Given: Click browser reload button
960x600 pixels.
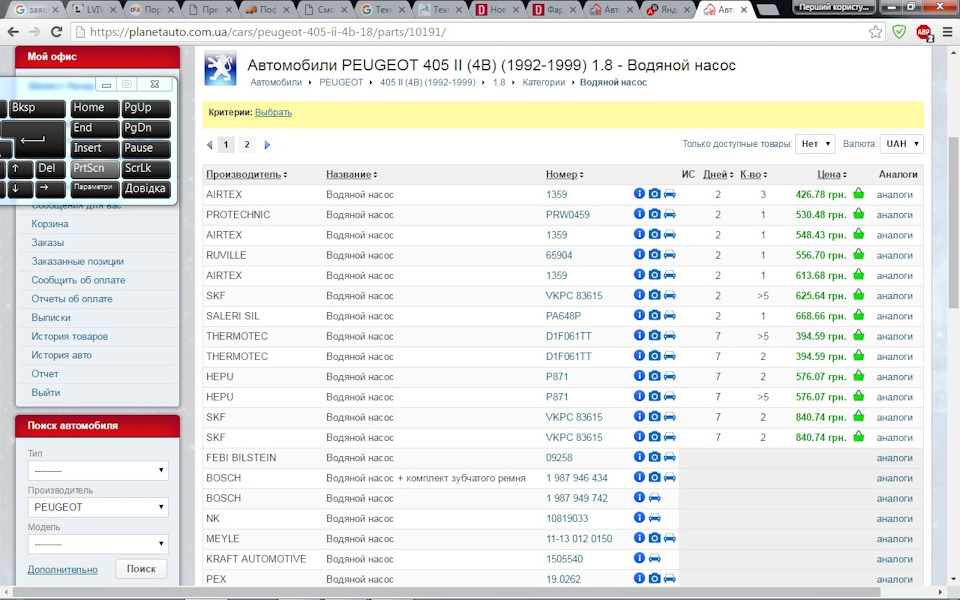Looking at the screenshot, I should (x=56, y=32).
